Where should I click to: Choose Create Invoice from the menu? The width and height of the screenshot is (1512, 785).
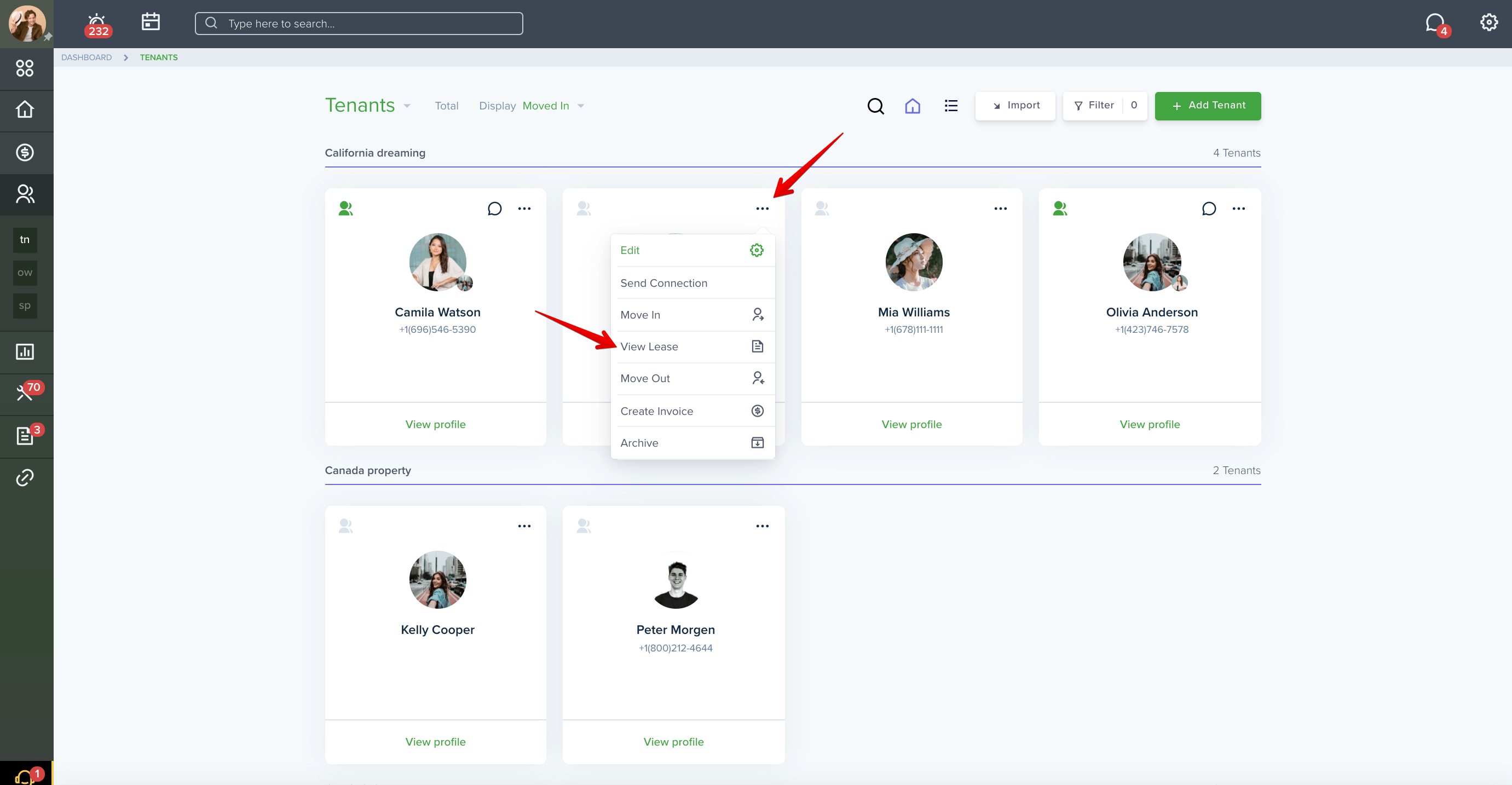(x=692, y=411)
